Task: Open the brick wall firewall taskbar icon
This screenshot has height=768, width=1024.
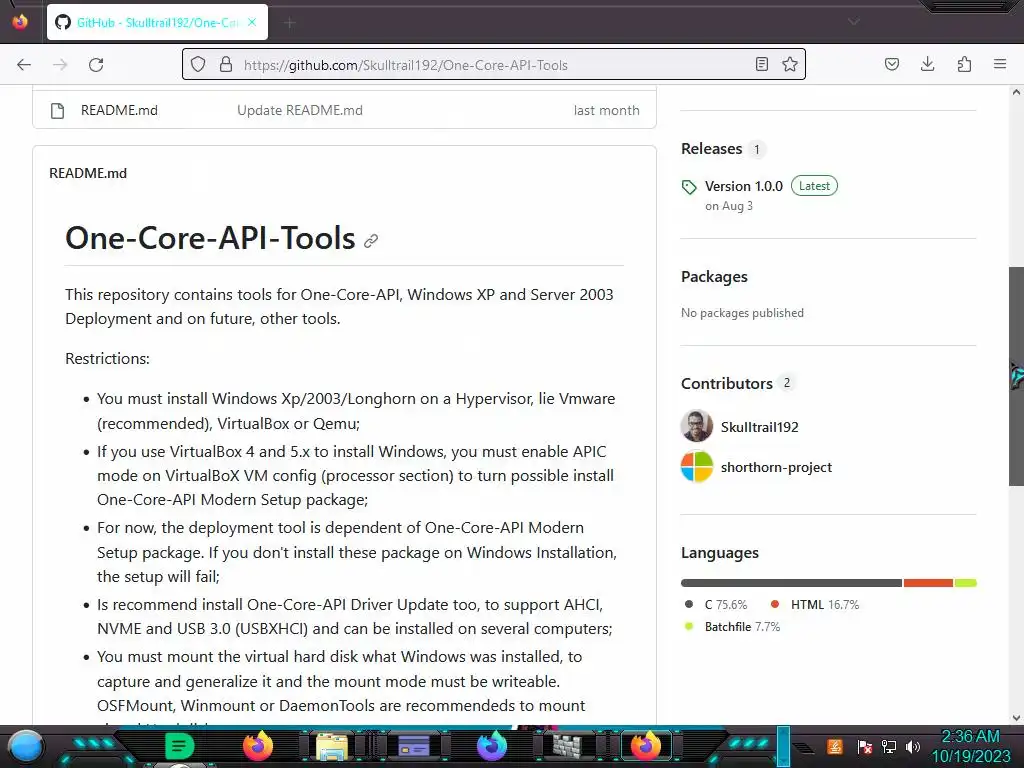Action: click(x=567, y=746)
